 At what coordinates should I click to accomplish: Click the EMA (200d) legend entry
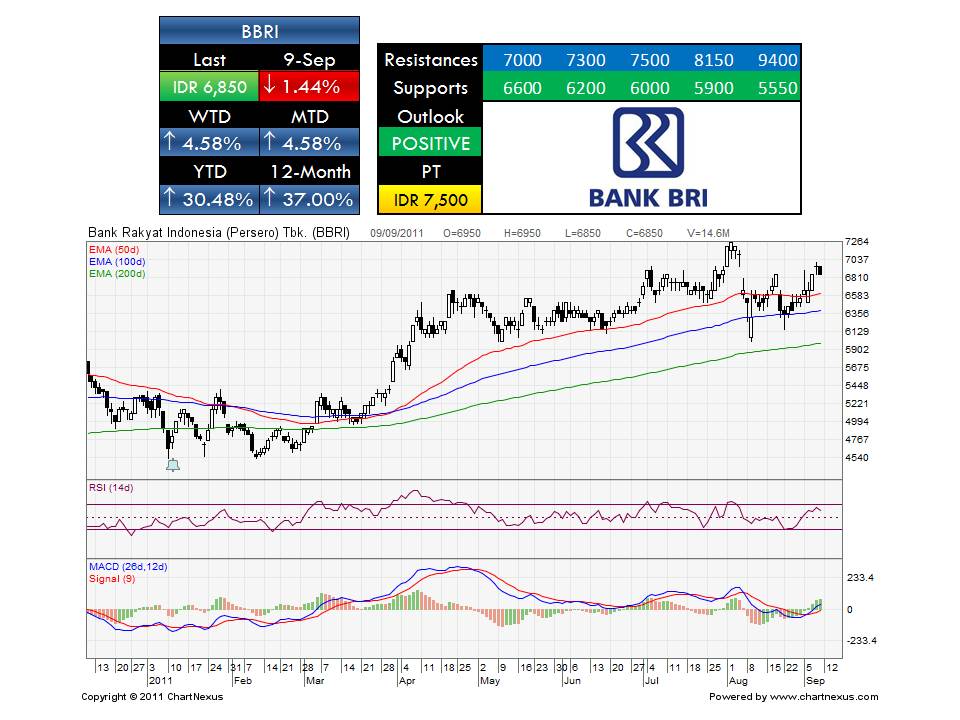tap(117, 274)
